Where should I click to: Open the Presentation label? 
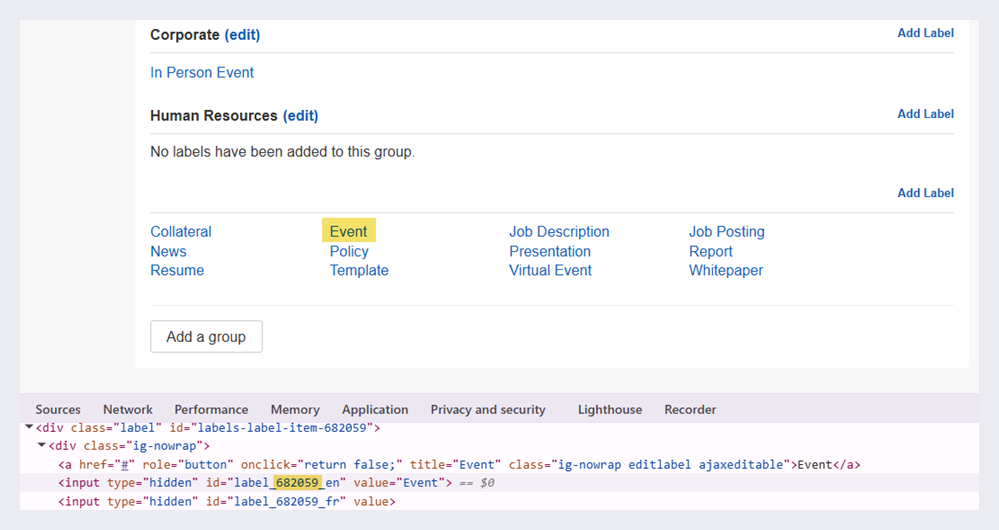(x=550, y=252)
